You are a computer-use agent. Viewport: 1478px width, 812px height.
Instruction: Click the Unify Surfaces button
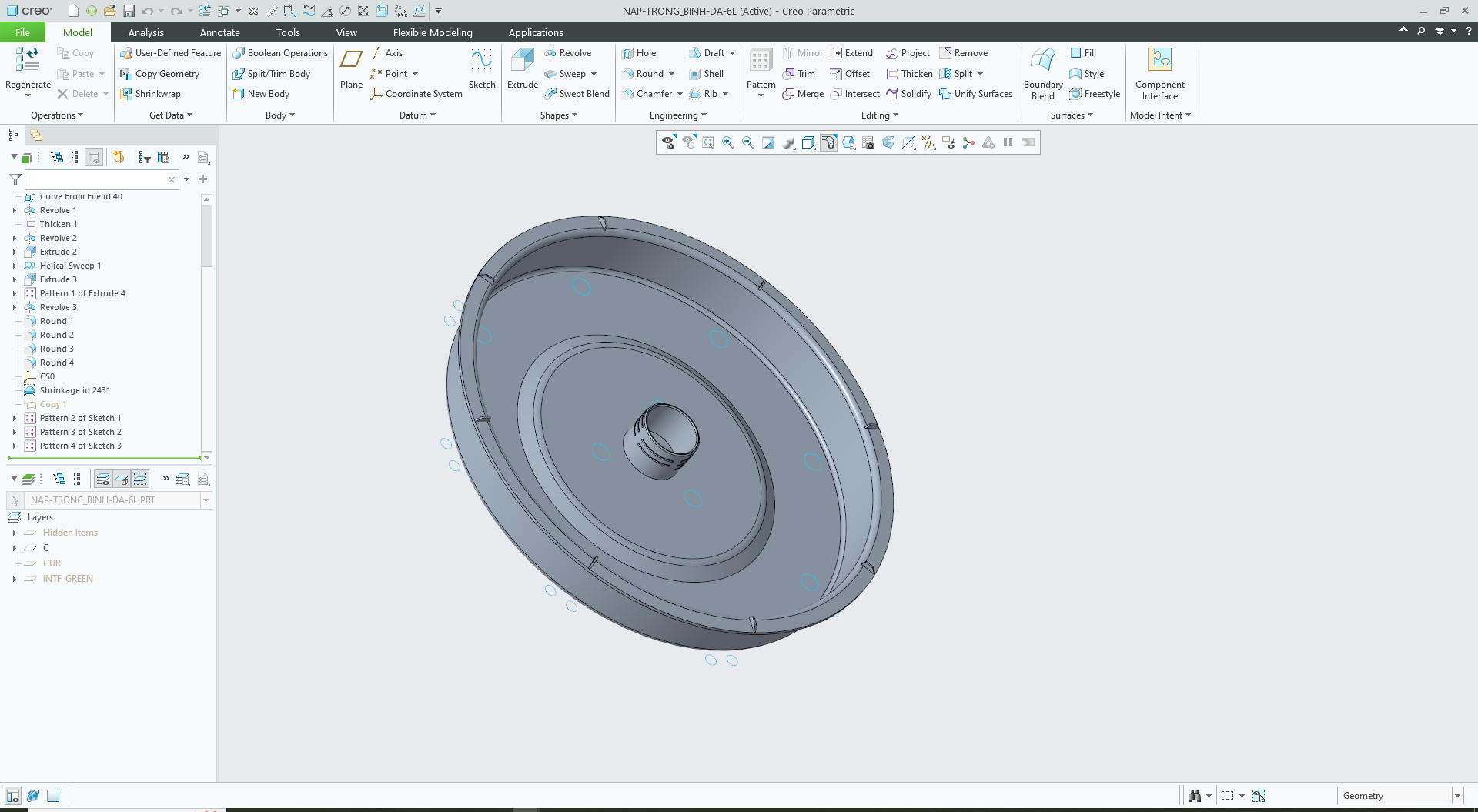975,94
